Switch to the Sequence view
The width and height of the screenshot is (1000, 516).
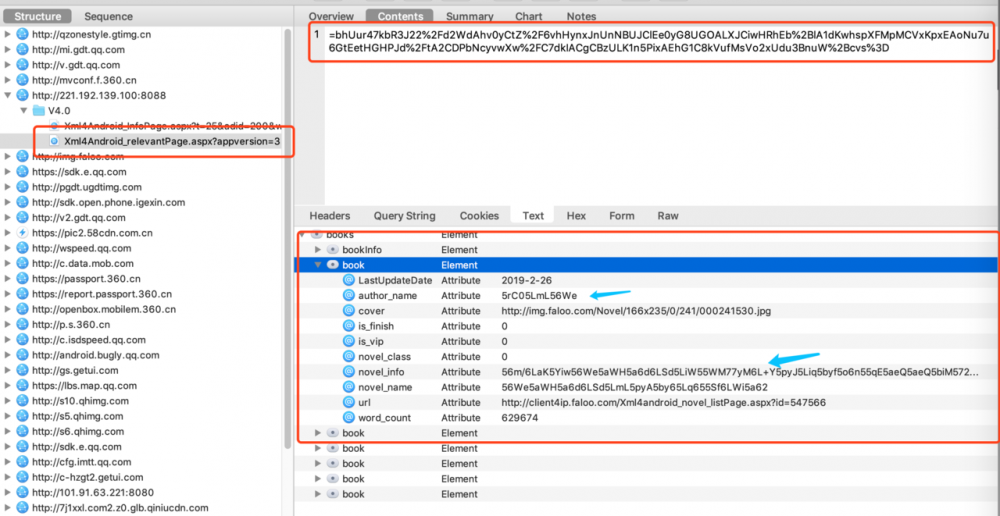tap(108, 17)
